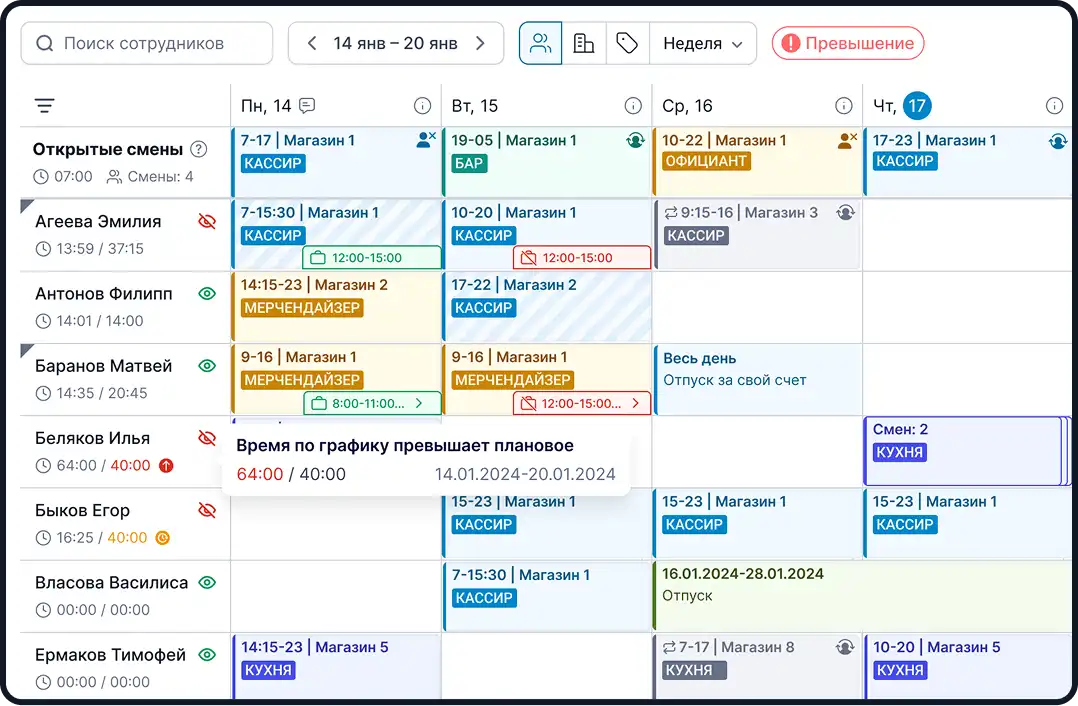
Task: Open Антонов's 17-22 КАССИР shift
Action: point(547,307)
